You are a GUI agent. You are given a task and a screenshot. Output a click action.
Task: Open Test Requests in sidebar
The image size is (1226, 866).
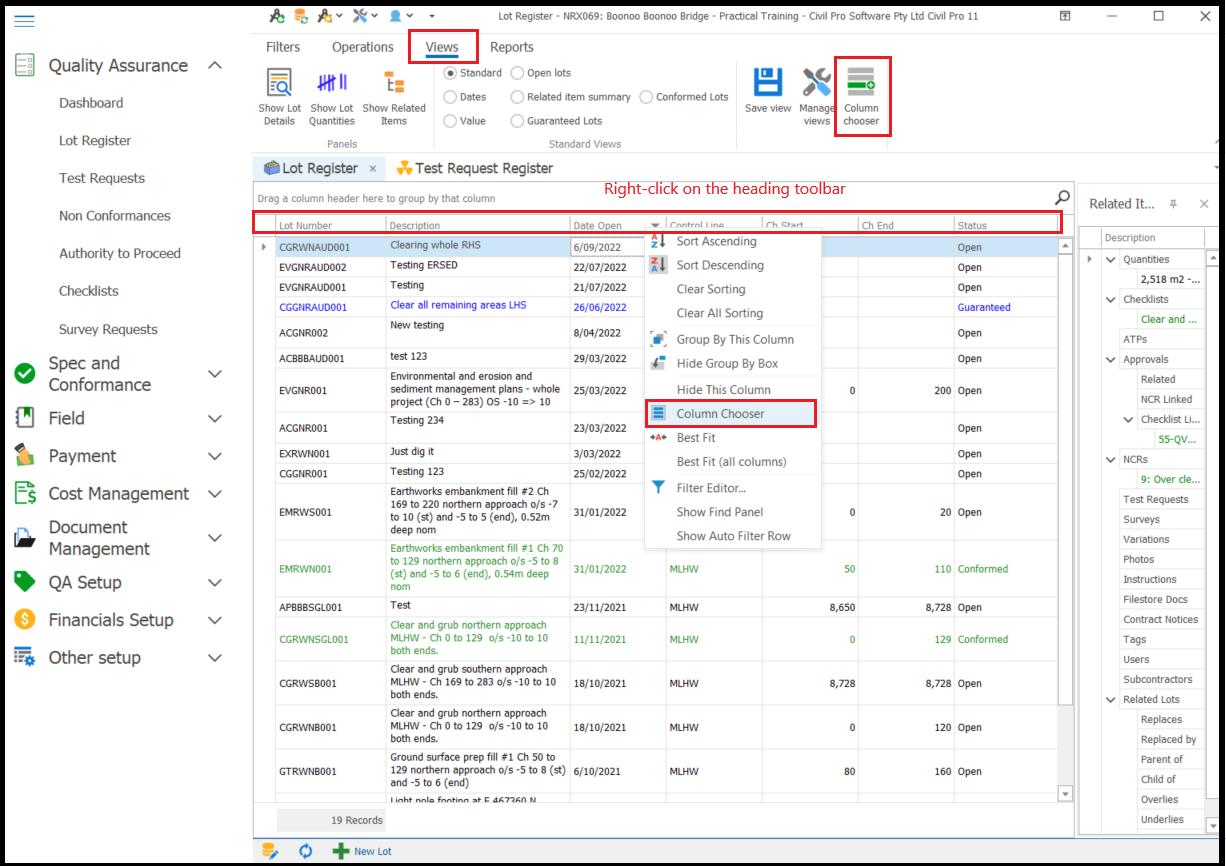point(102,178)
